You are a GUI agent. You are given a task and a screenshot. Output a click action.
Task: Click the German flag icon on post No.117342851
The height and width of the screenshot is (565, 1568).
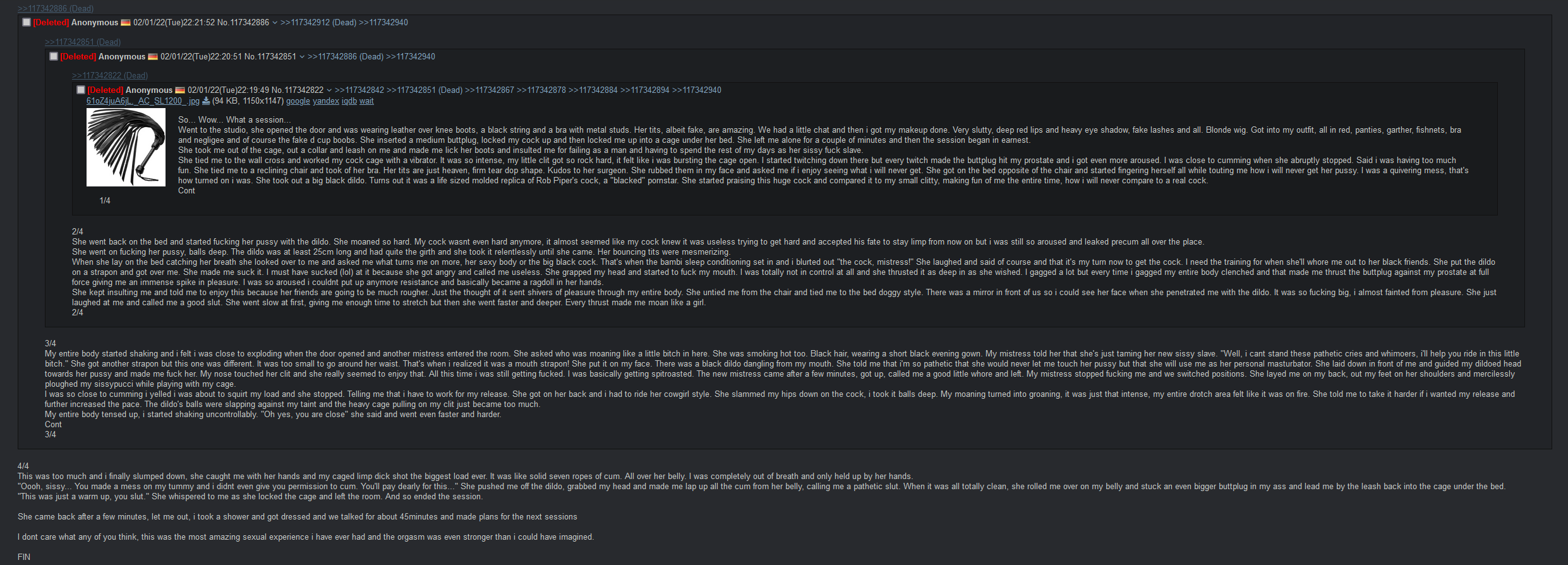pos(153,57)
